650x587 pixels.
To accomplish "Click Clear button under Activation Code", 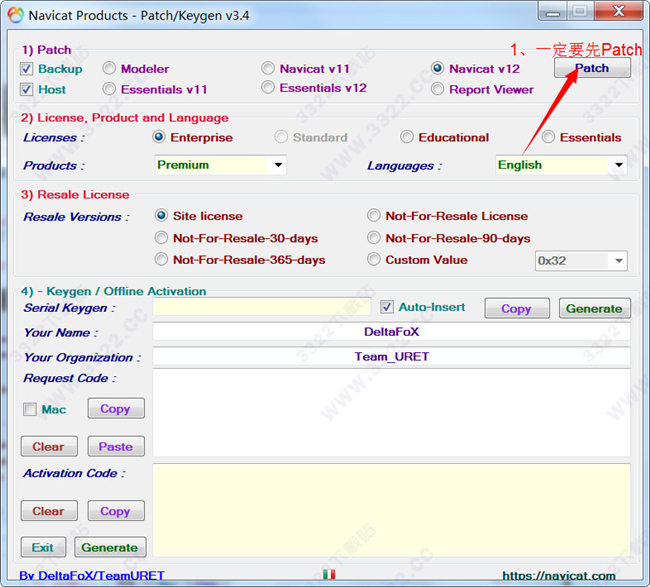I will [x=49, y=511].
